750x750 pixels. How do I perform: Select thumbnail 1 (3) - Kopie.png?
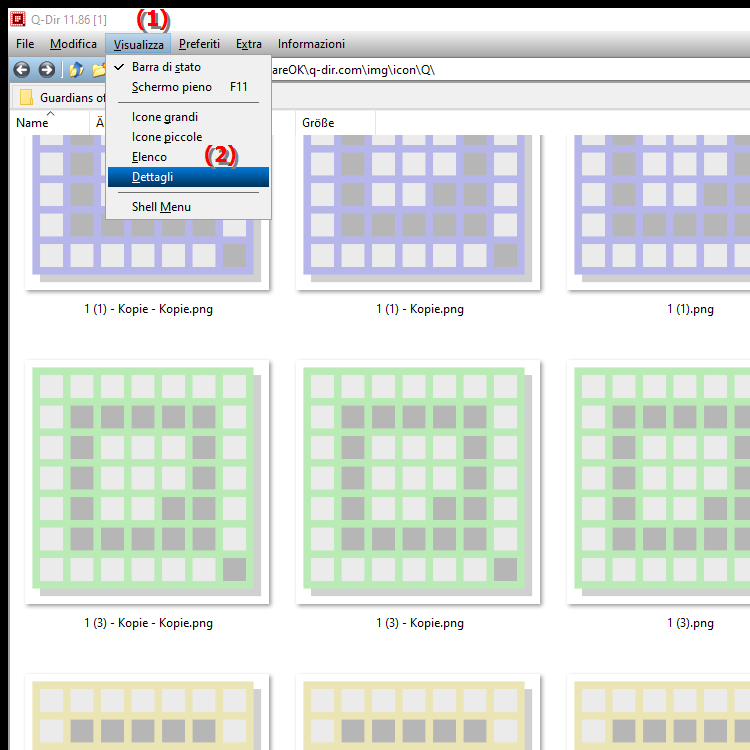[418, 482]
